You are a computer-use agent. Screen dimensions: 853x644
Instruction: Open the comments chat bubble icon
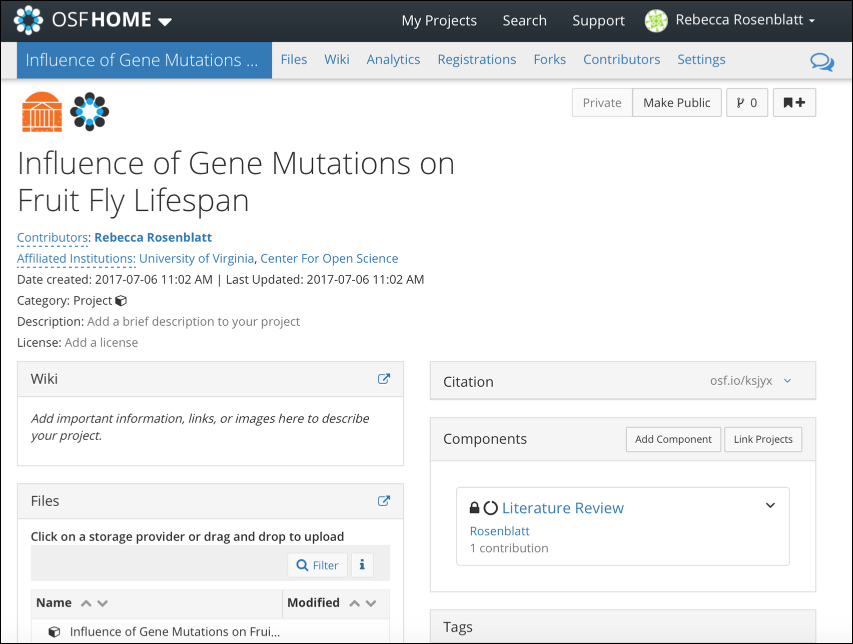pos(822,62)
